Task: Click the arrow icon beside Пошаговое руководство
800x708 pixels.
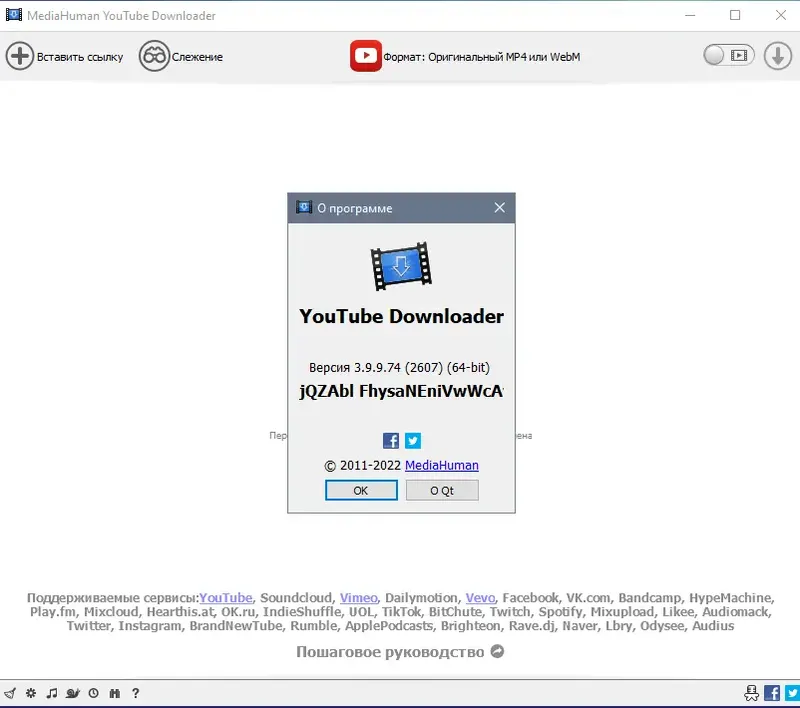Action: [x=497, y=651]
